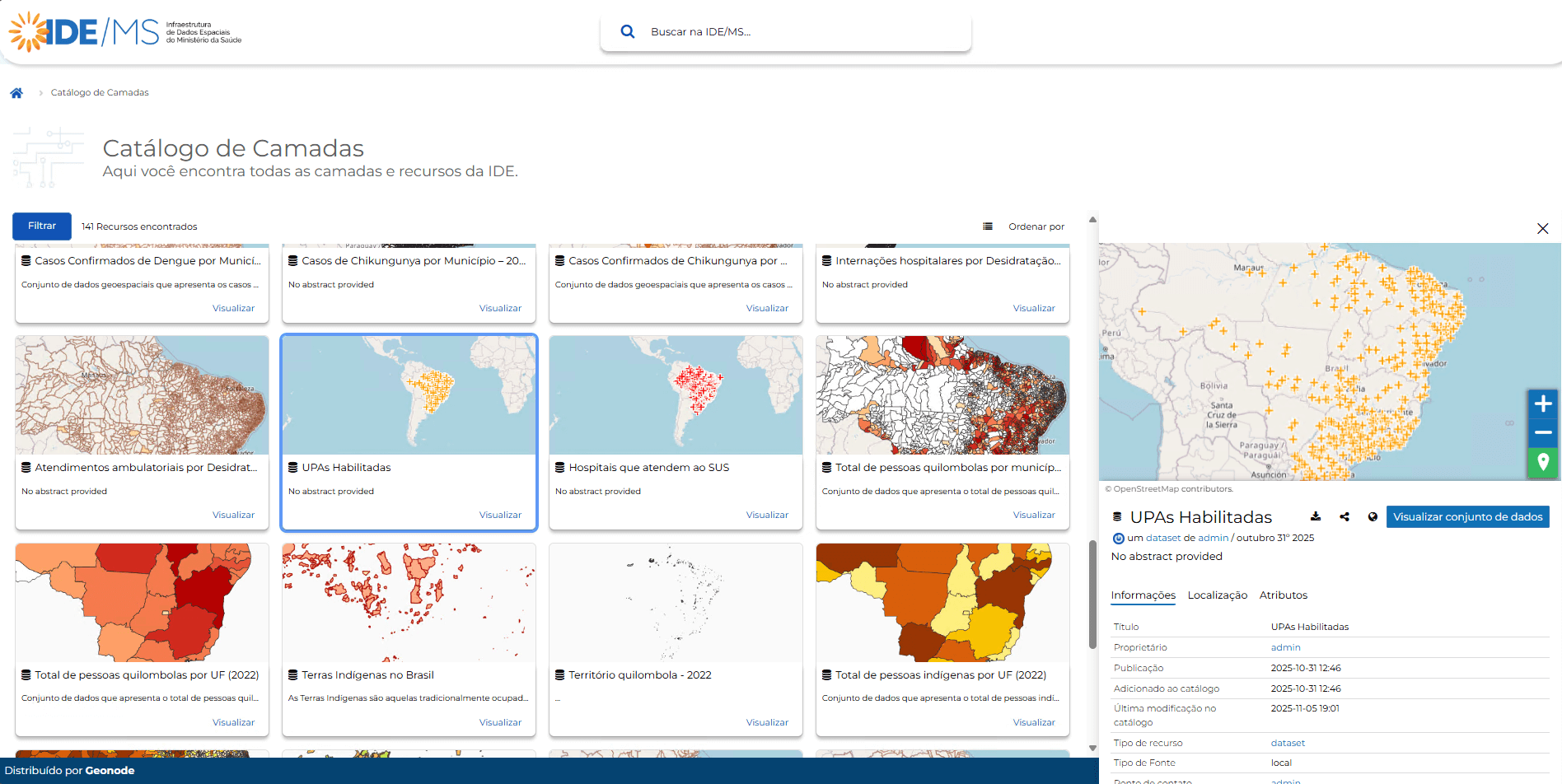Image resolution: width=1562 pixels, height=784 pixels.
Task: Click Visualizar on Hospitais que atendem ao SUS
Action: (x=767, y=516)
